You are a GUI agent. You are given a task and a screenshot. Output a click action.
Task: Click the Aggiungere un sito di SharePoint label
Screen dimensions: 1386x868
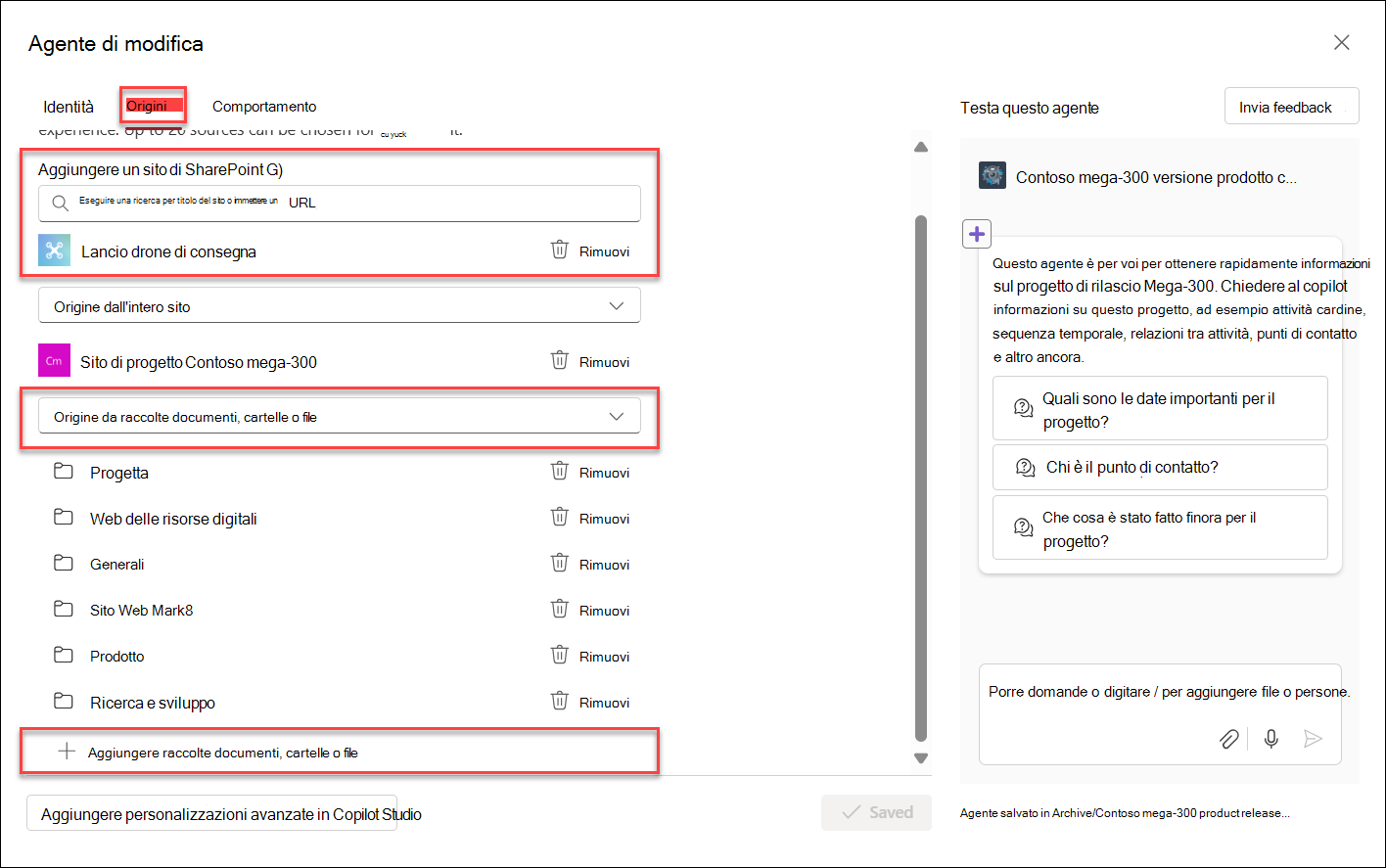pos(161,169)
